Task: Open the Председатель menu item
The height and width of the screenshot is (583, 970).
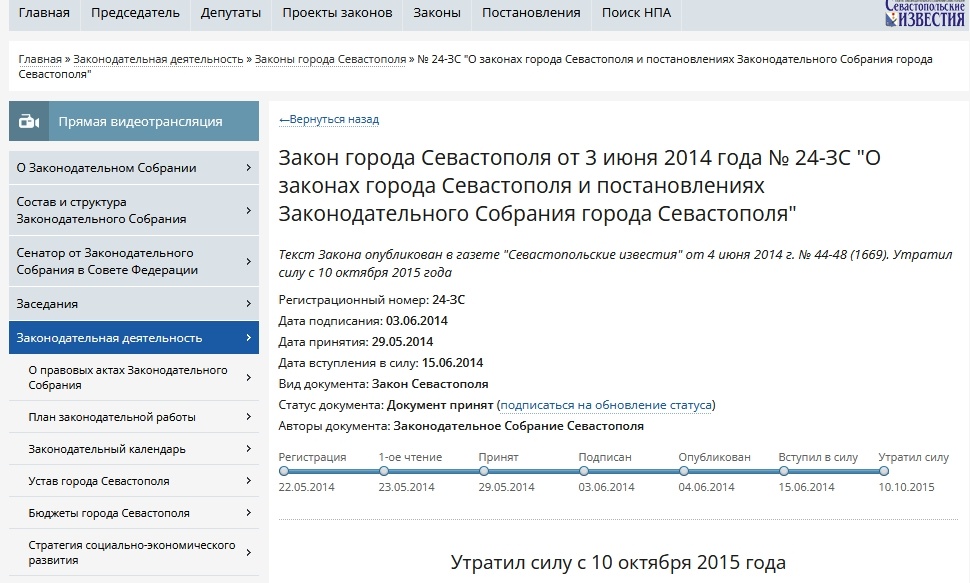Action: coord(135,13)
